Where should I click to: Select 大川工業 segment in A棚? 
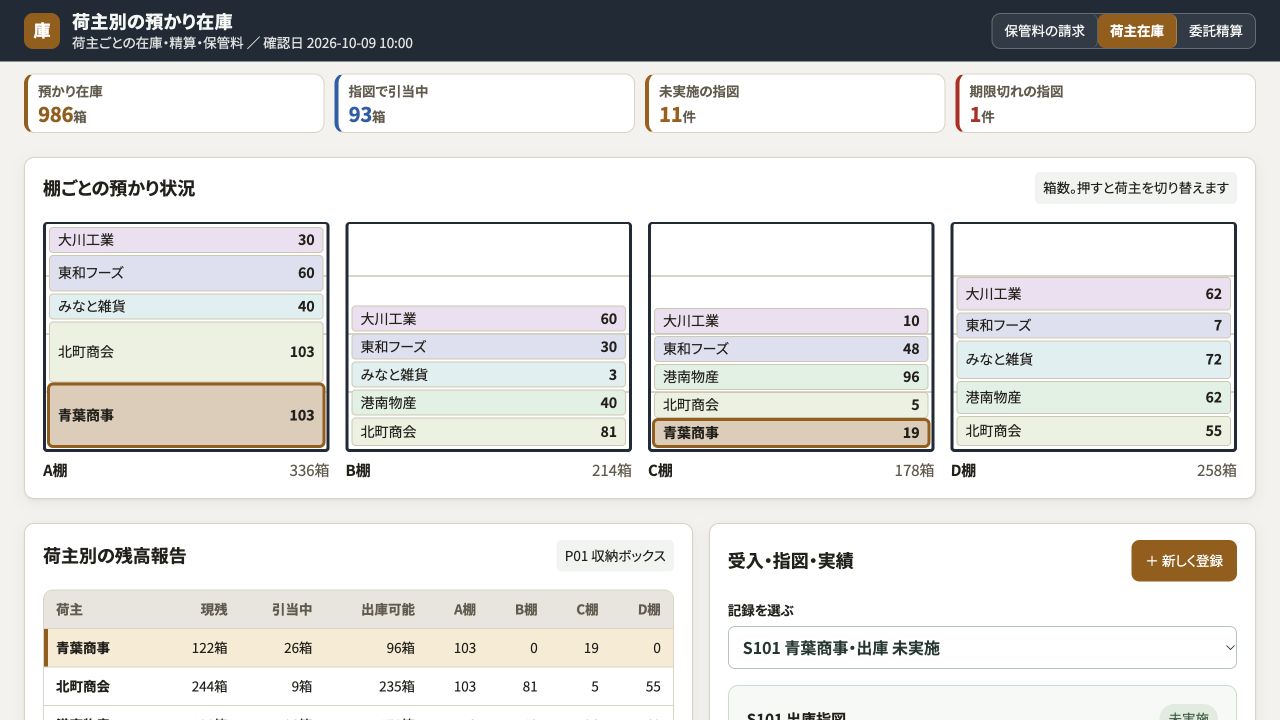click(x=186, y=240)
